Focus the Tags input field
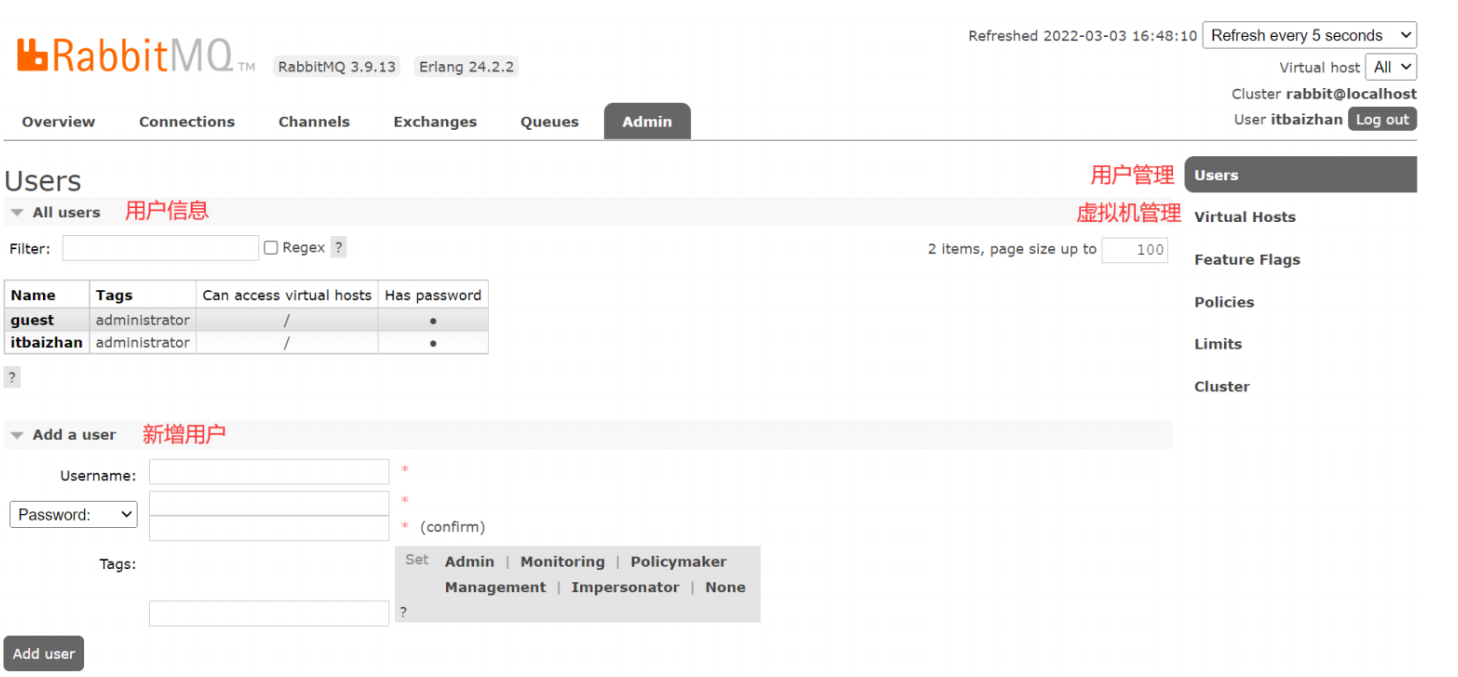Image resolution: width=1458 pixels, height=677 pixels. (x=269, y=613)
